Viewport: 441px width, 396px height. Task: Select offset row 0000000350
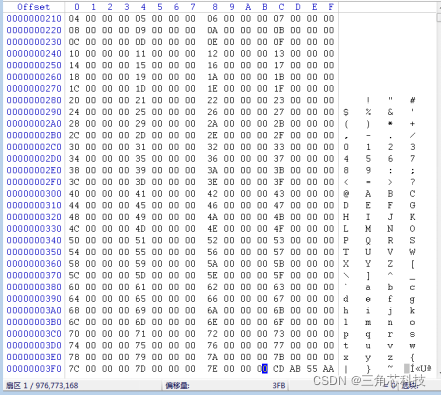[34, 252]
